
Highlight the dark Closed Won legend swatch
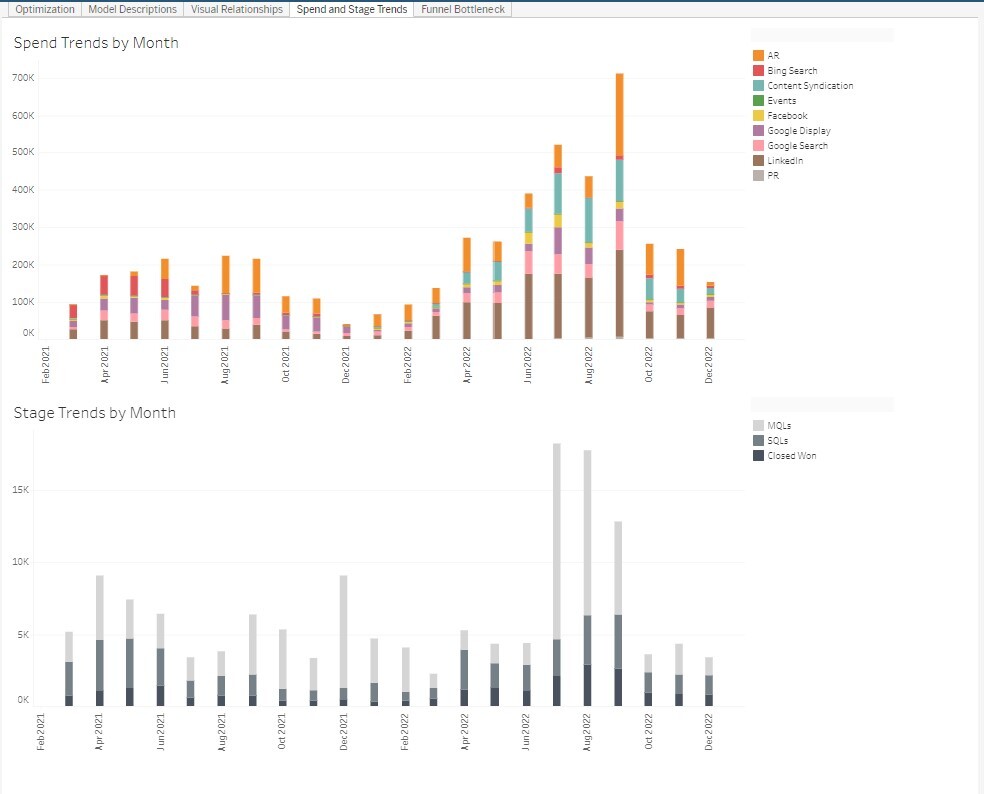[x=758, y=456]
